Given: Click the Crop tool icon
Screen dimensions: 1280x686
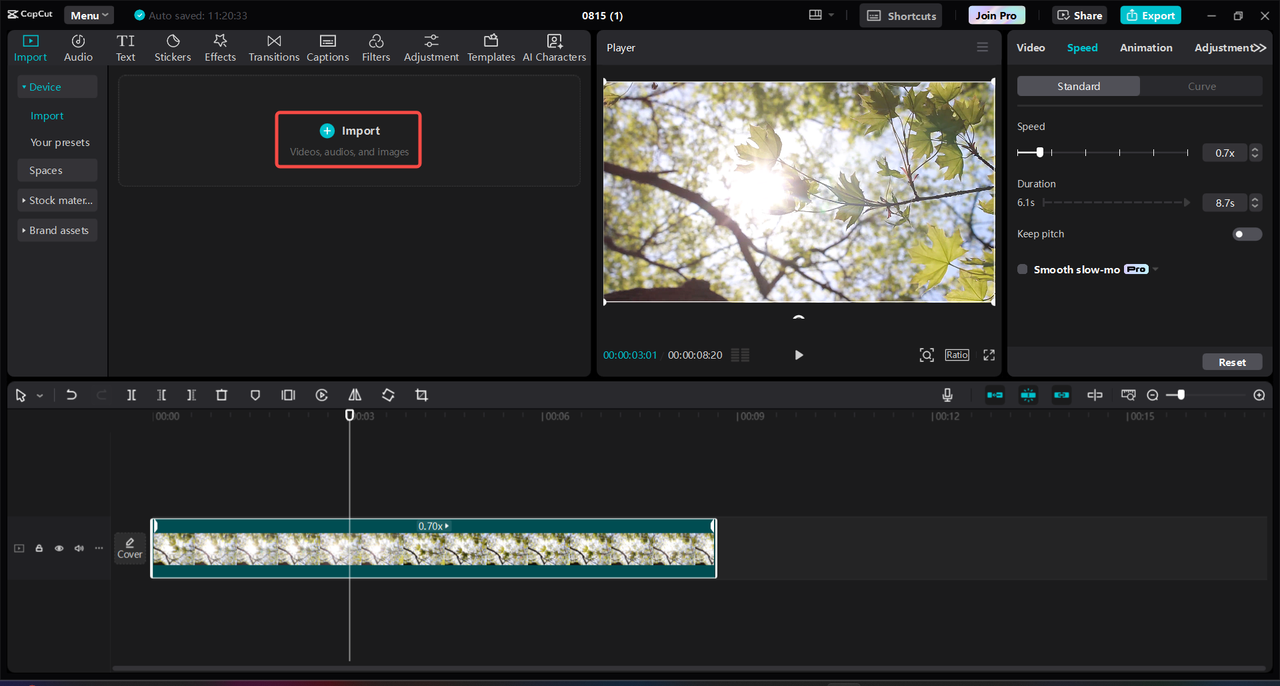Looking at the screenshot, I should click(x=421, y=395).
